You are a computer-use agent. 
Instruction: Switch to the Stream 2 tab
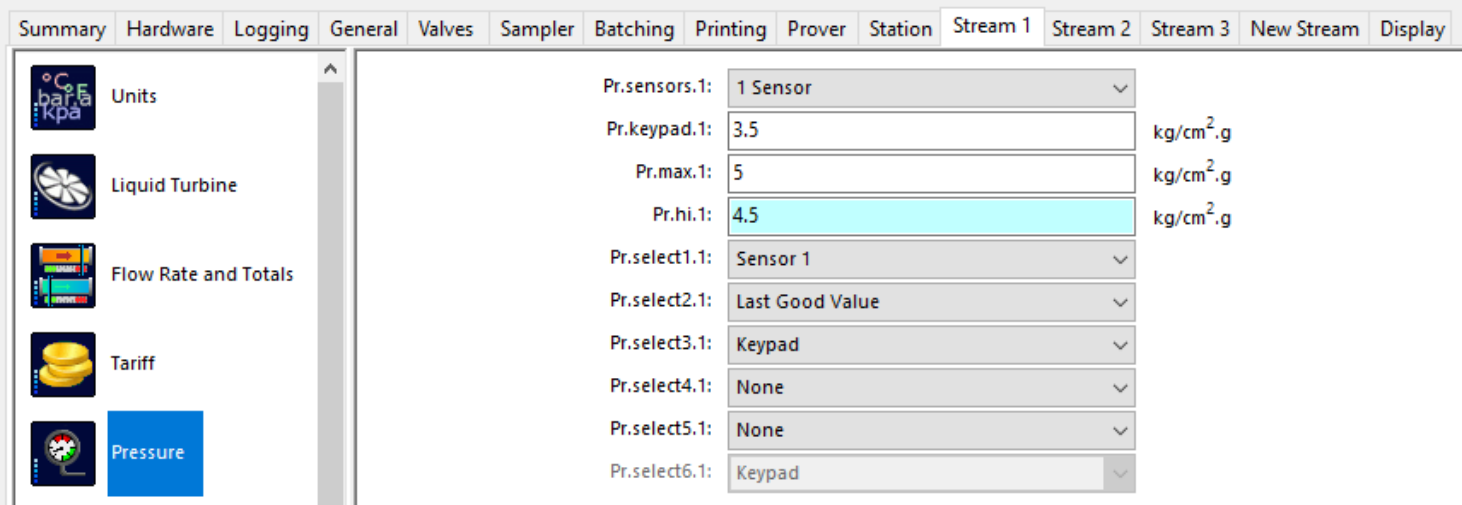pyautogui.click(x=1091, y=29)
